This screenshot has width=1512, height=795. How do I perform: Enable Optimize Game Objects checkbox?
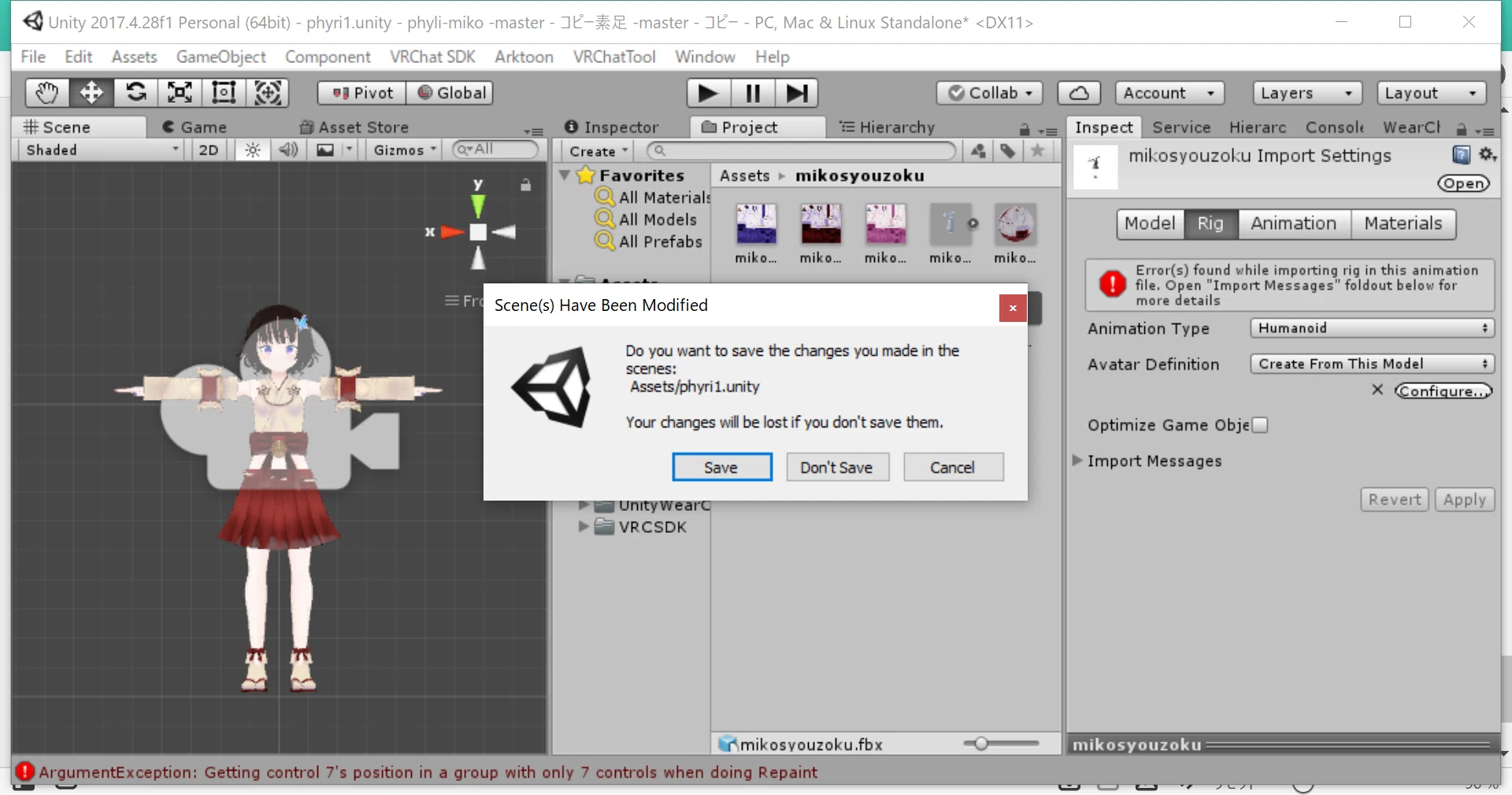pyautogui.click(x=1260, y=425)
